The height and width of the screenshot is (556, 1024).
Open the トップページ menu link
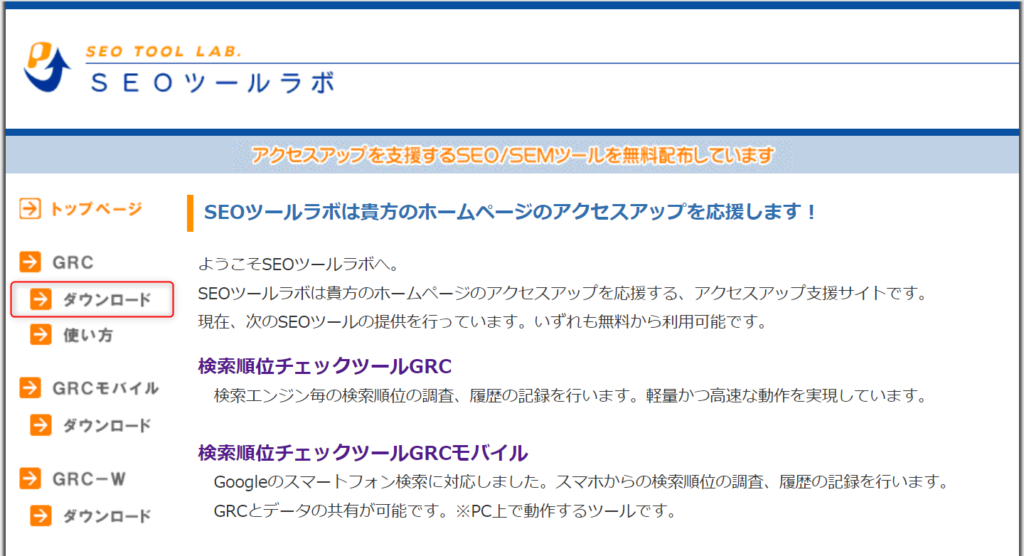96,209
